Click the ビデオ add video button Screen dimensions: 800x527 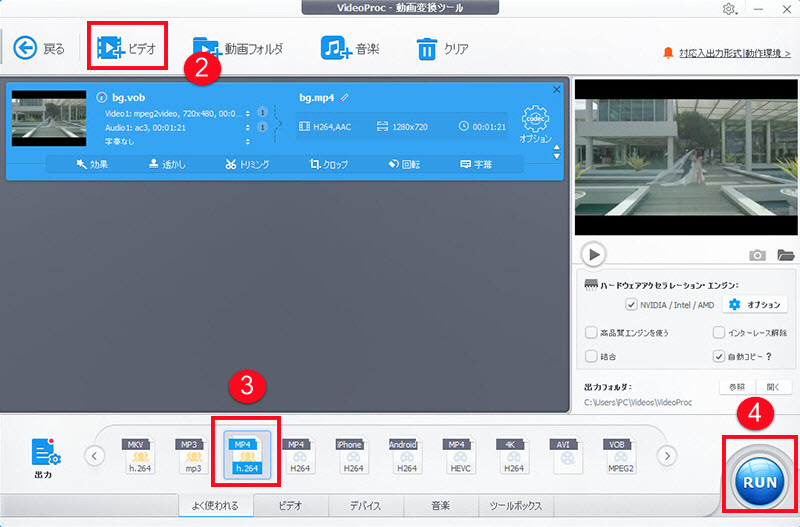pos(125,48)
